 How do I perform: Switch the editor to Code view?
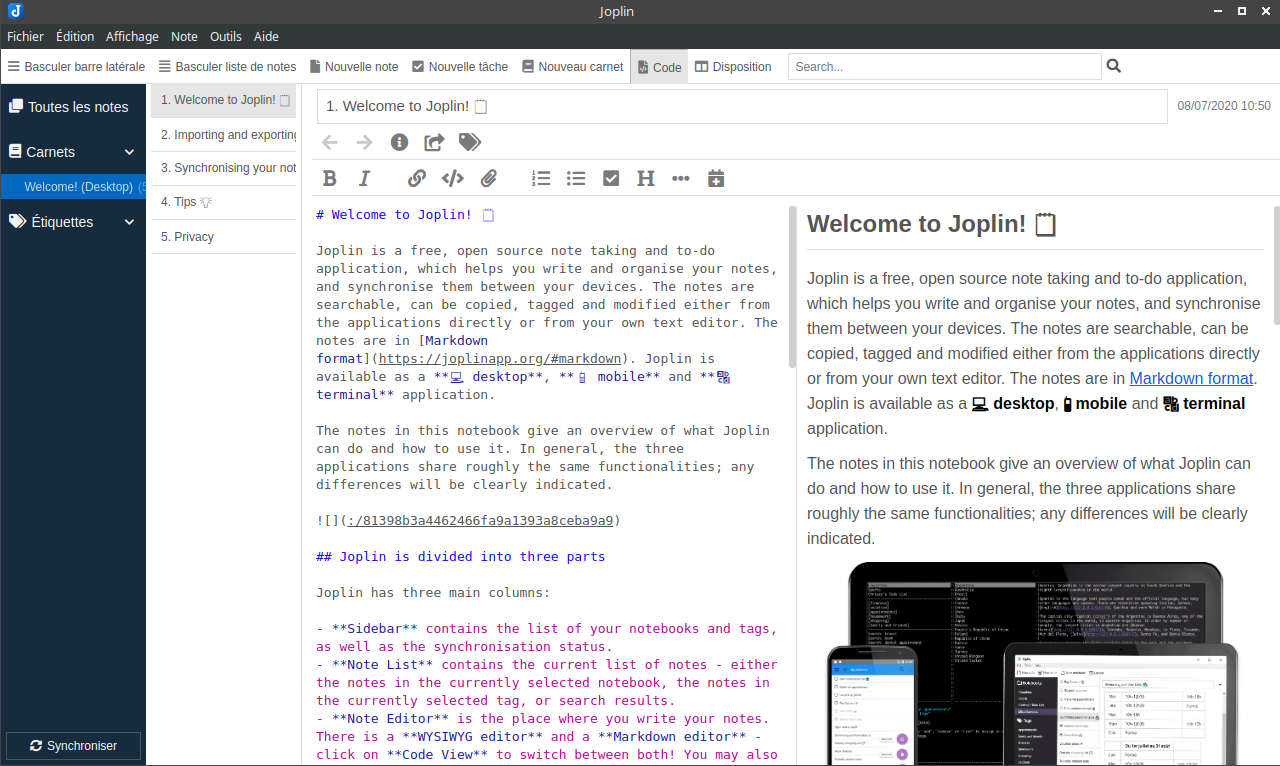(x=659, y=66)
